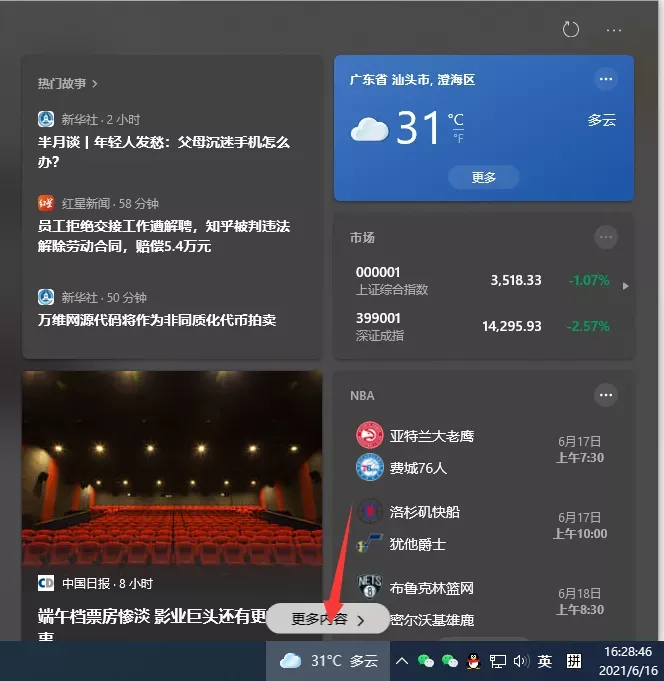Viewport: 664px width, 681px height.
Task: Open feed settings three-dot menu at top
Action: click(614, 30)
